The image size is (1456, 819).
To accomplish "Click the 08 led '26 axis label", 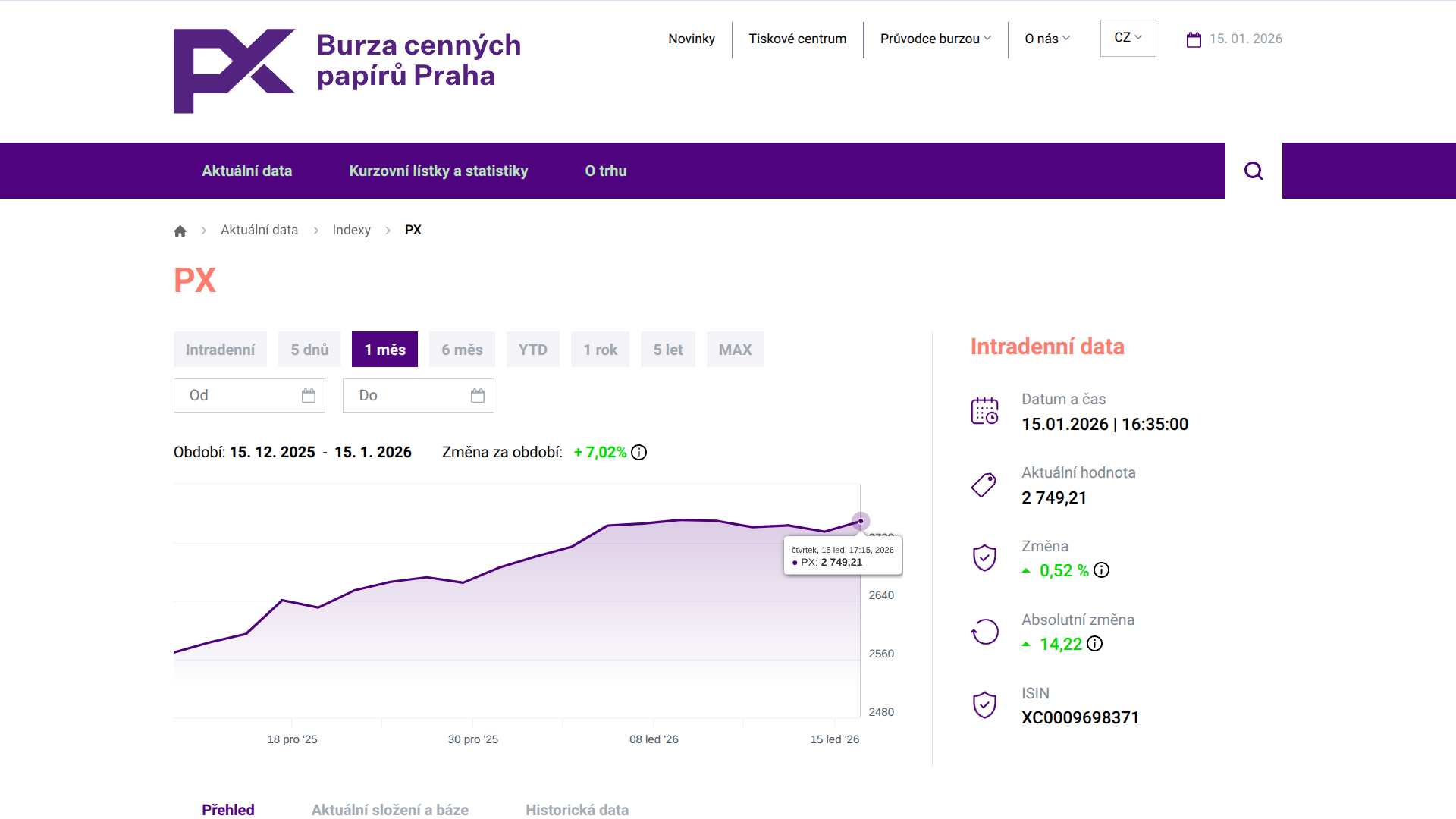I will (x=654, y=739).
